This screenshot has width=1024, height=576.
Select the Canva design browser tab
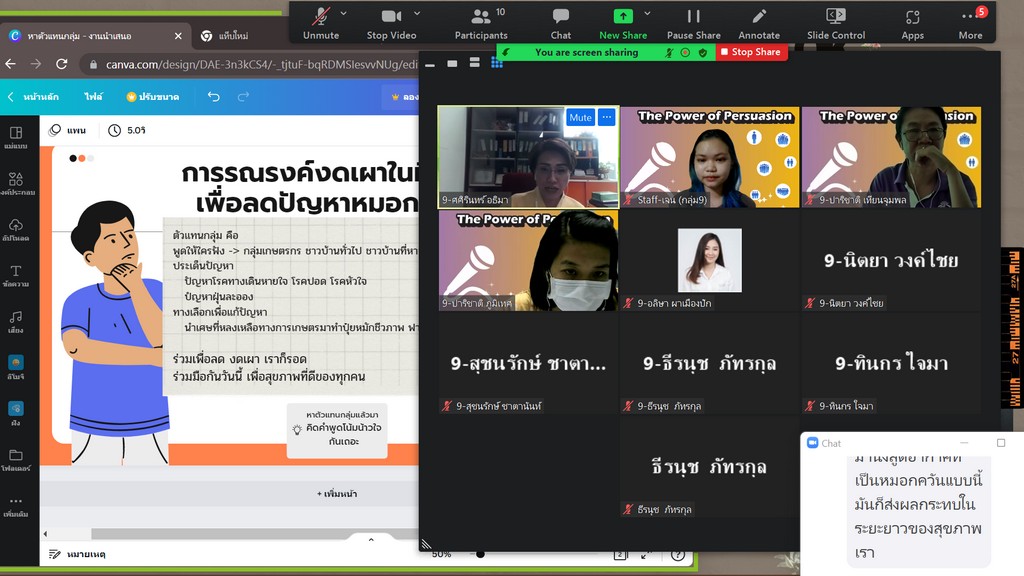(x=95, y=36)
